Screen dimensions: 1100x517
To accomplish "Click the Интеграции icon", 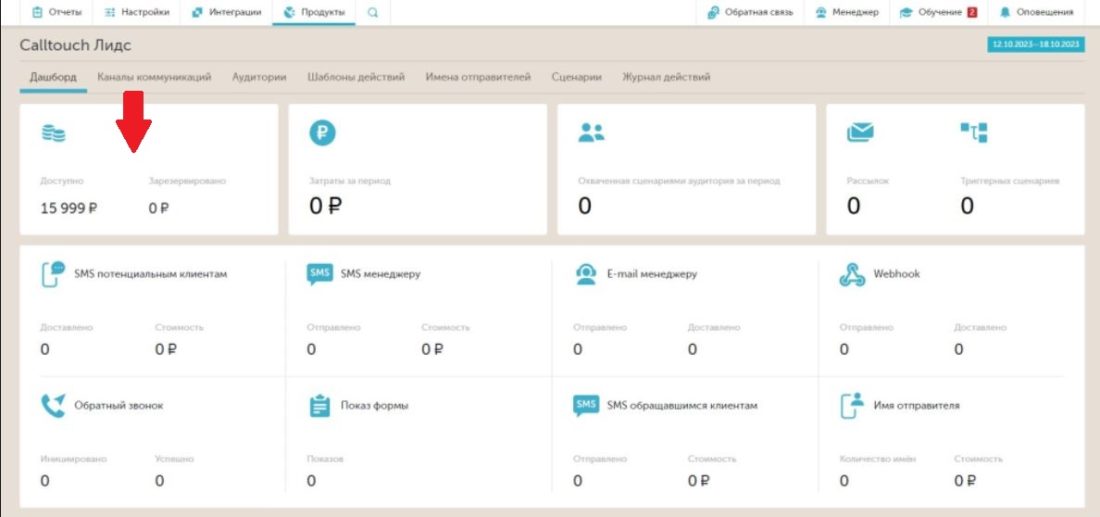I will click(x=197, y=12).
